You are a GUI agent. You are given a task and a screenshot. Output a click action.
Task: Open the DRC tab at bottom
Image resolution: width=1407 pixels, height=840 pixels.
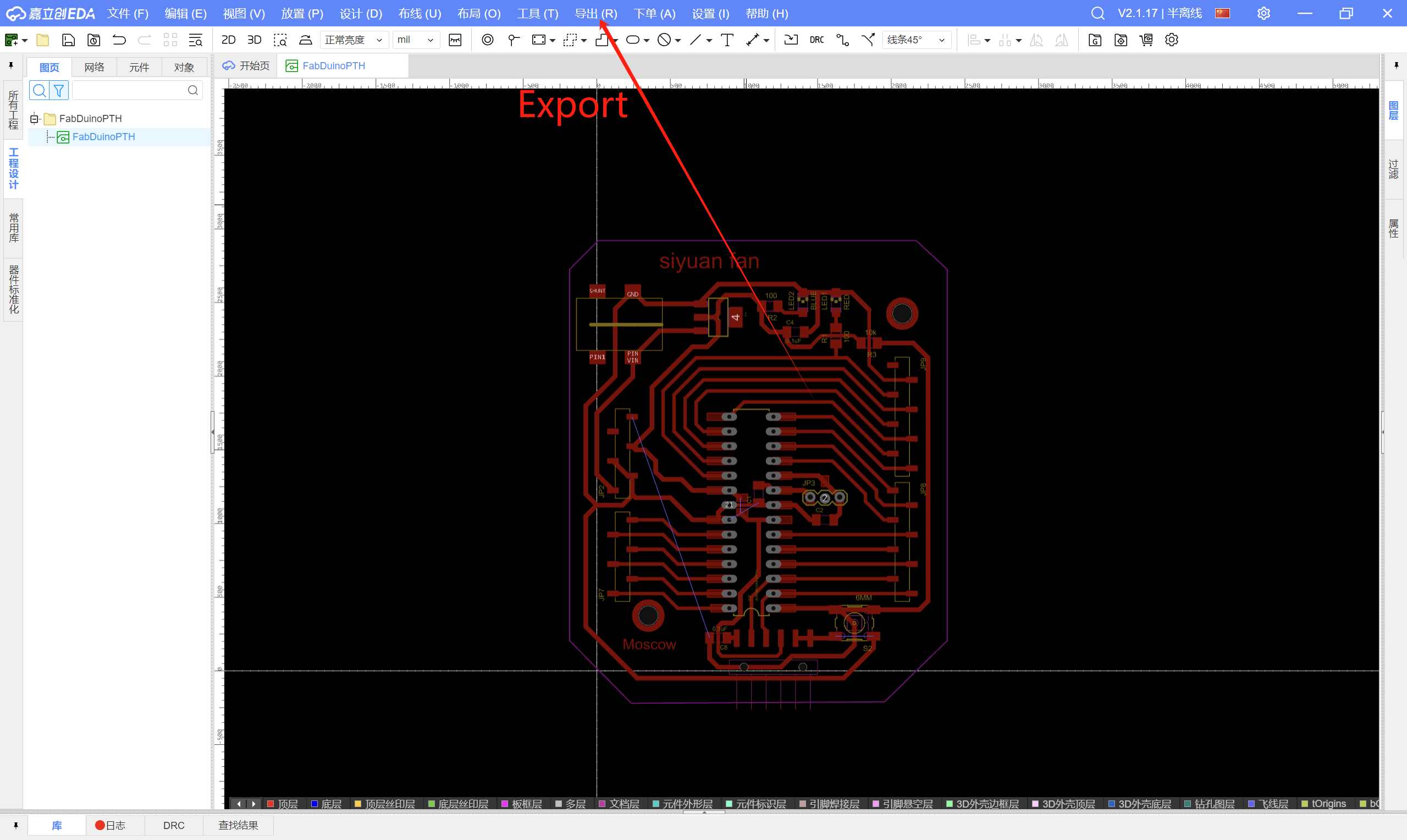(x=174, y=825)
